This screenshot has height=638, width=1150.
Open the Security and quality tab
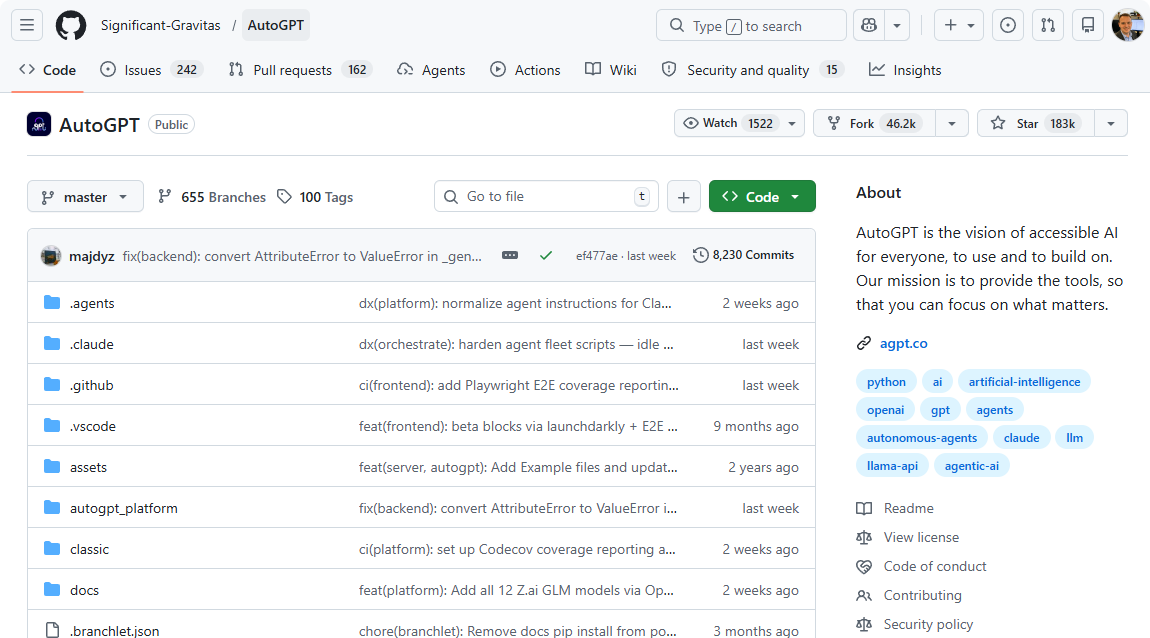[x=753, y=70]
